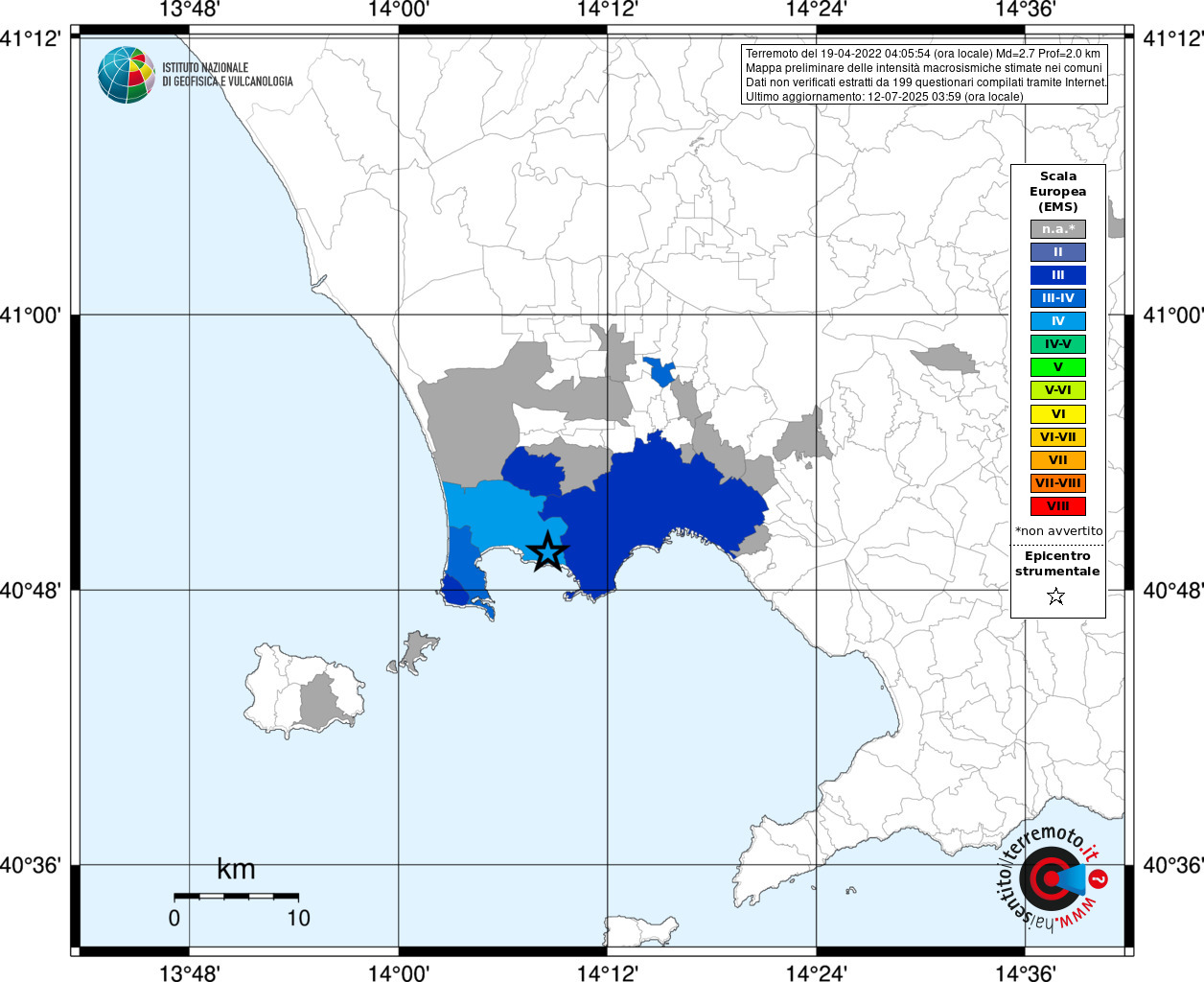Screen dimensions: 1204x982
Task: Click the INGV globe logo
Action: [127, 75]
